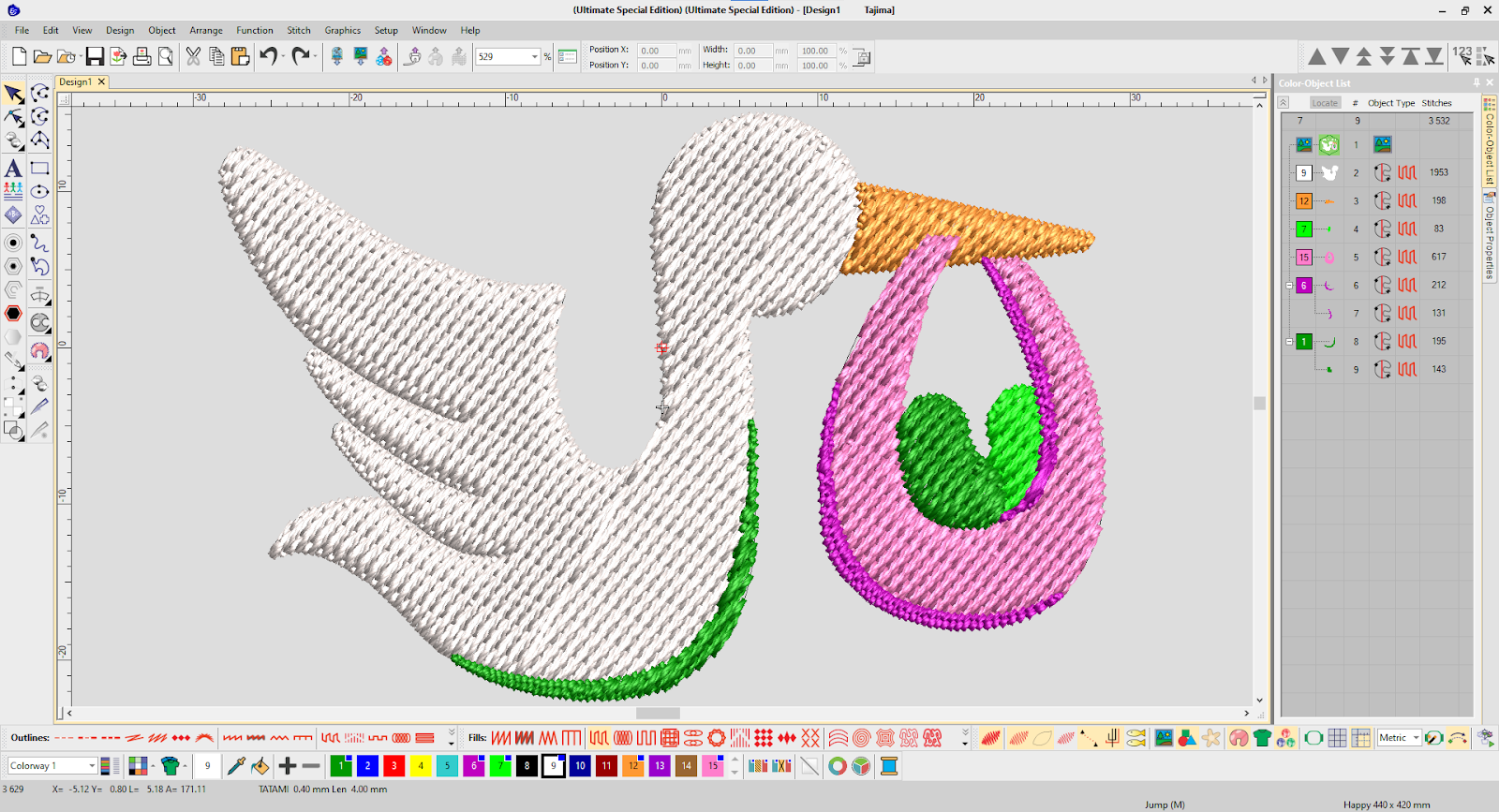
Task: Toggle the TrueView red stitch icon
Action: (990, 738)
